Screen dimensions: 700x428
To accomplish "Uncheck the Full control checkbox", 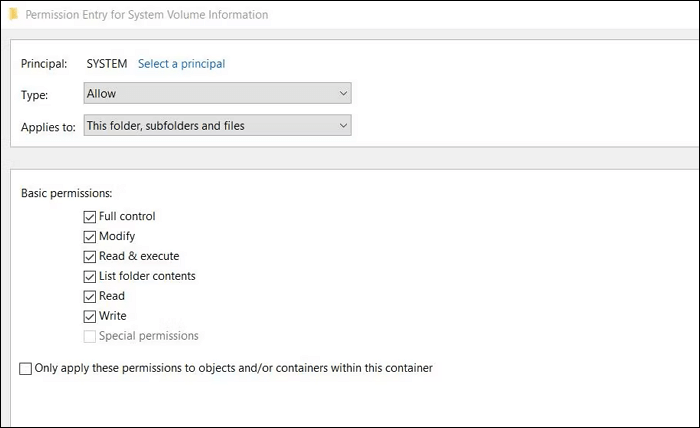I will pyautogui.click(x=90, y=216).
